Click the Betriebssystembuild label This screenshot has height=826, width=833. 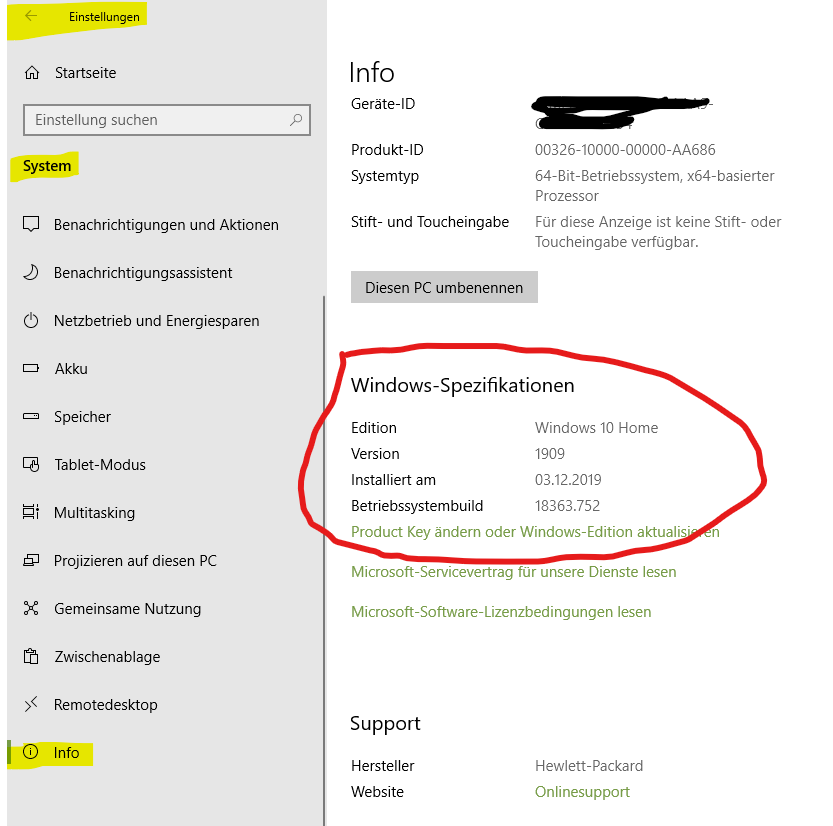(x=417, y=506)
